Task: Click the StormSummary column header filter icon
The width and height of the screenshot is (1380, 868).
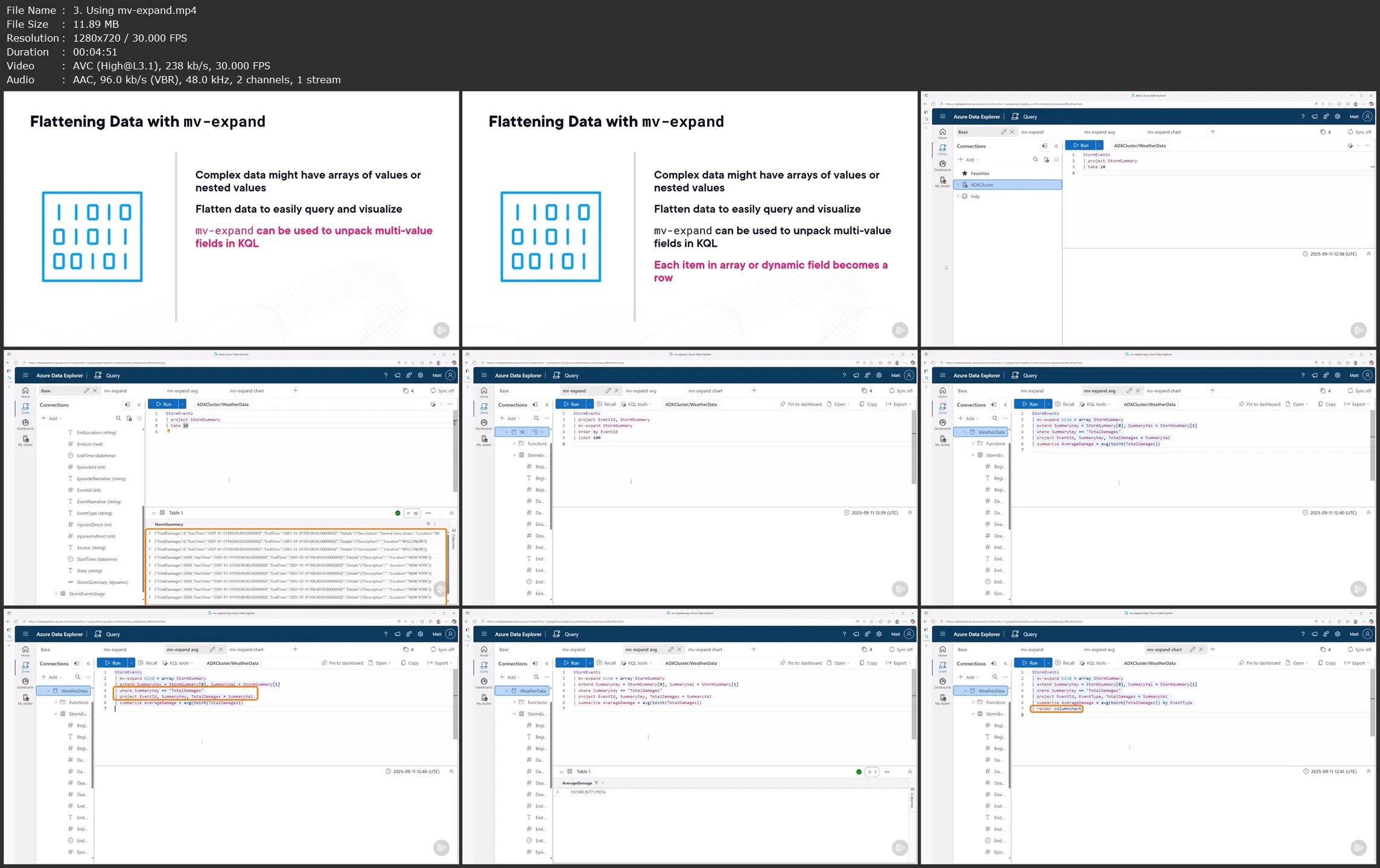Action: pos(428,524)
